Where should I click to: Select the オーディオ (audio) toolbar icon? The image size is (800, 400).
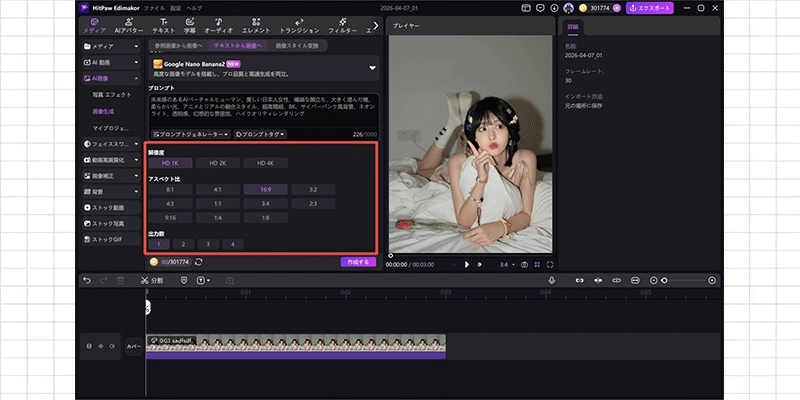pyautogui.click(x=218, y=25)
